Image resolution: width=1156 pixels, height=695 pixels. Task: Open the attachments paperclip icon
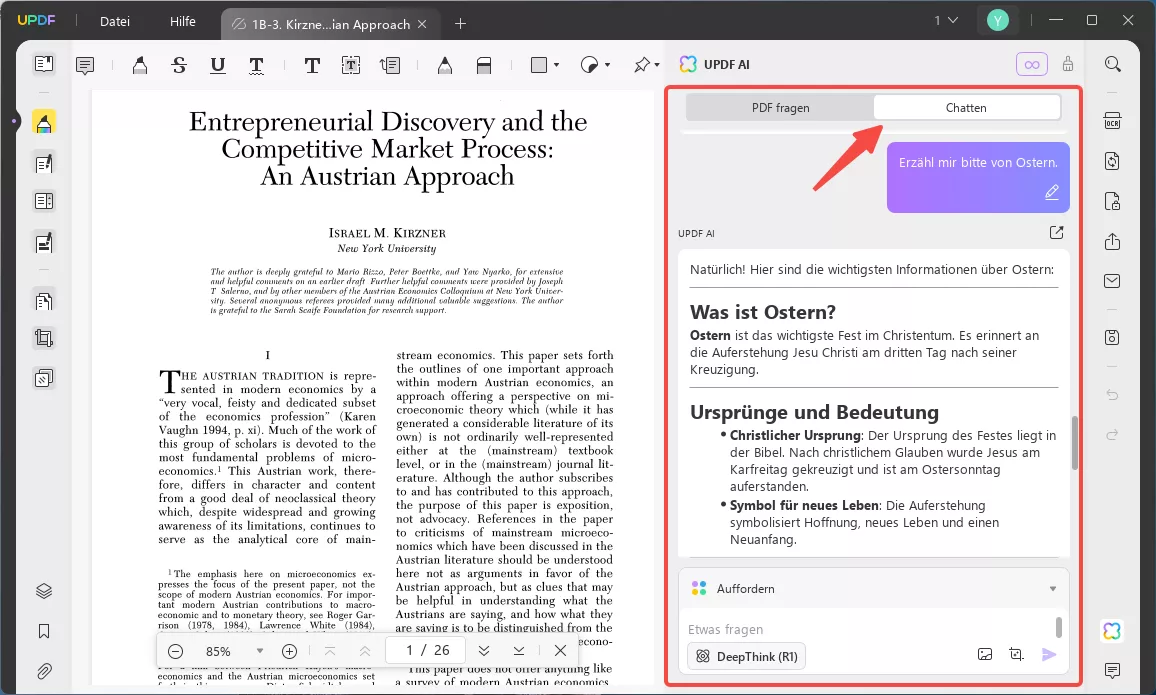tap(44, 671)
